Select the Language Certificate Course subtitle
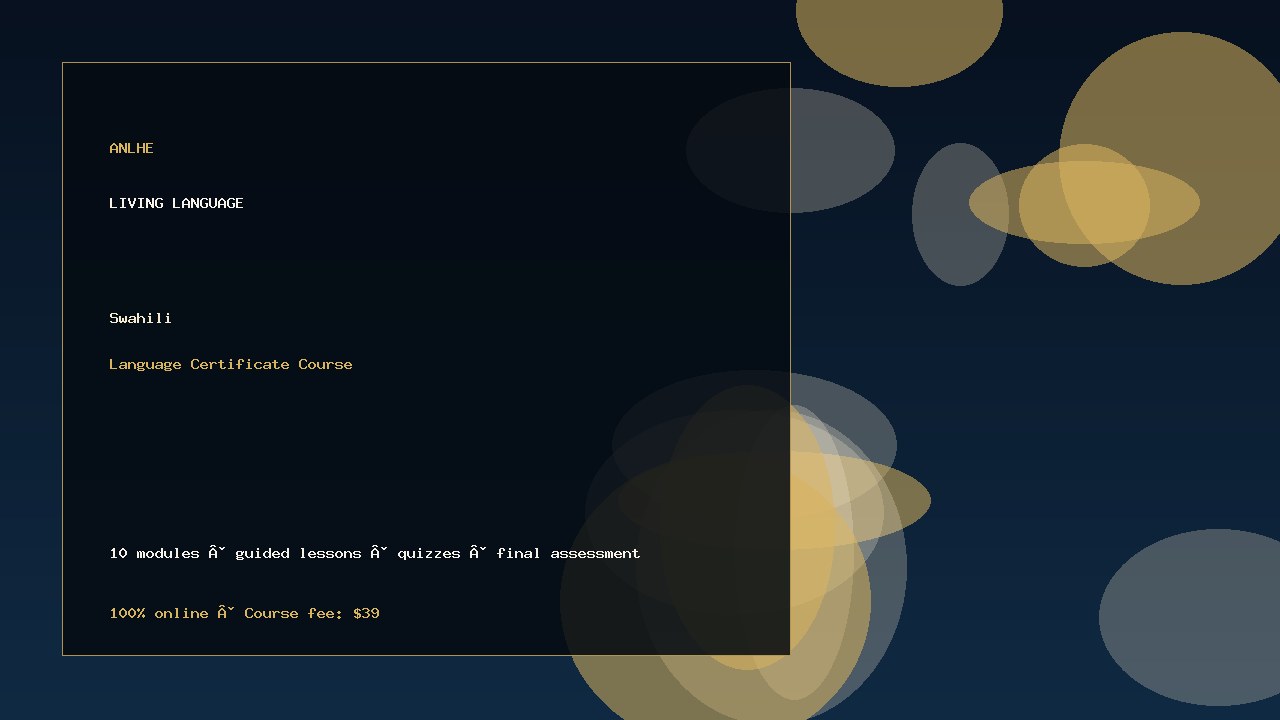Screen dimensions: 1280x720 pos(231,364)
